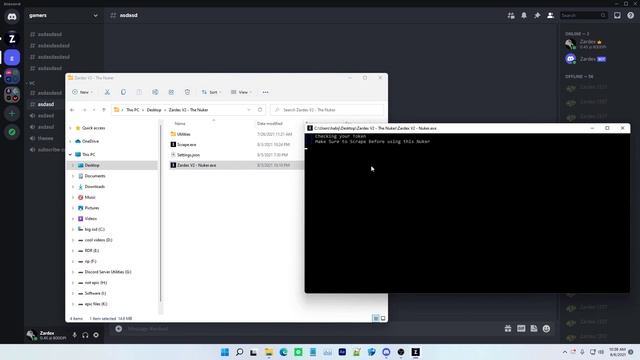The height and width of the screenshot is (360, 640).
Task: Open the New dropdown in Explorer
Action: point(82,92)
